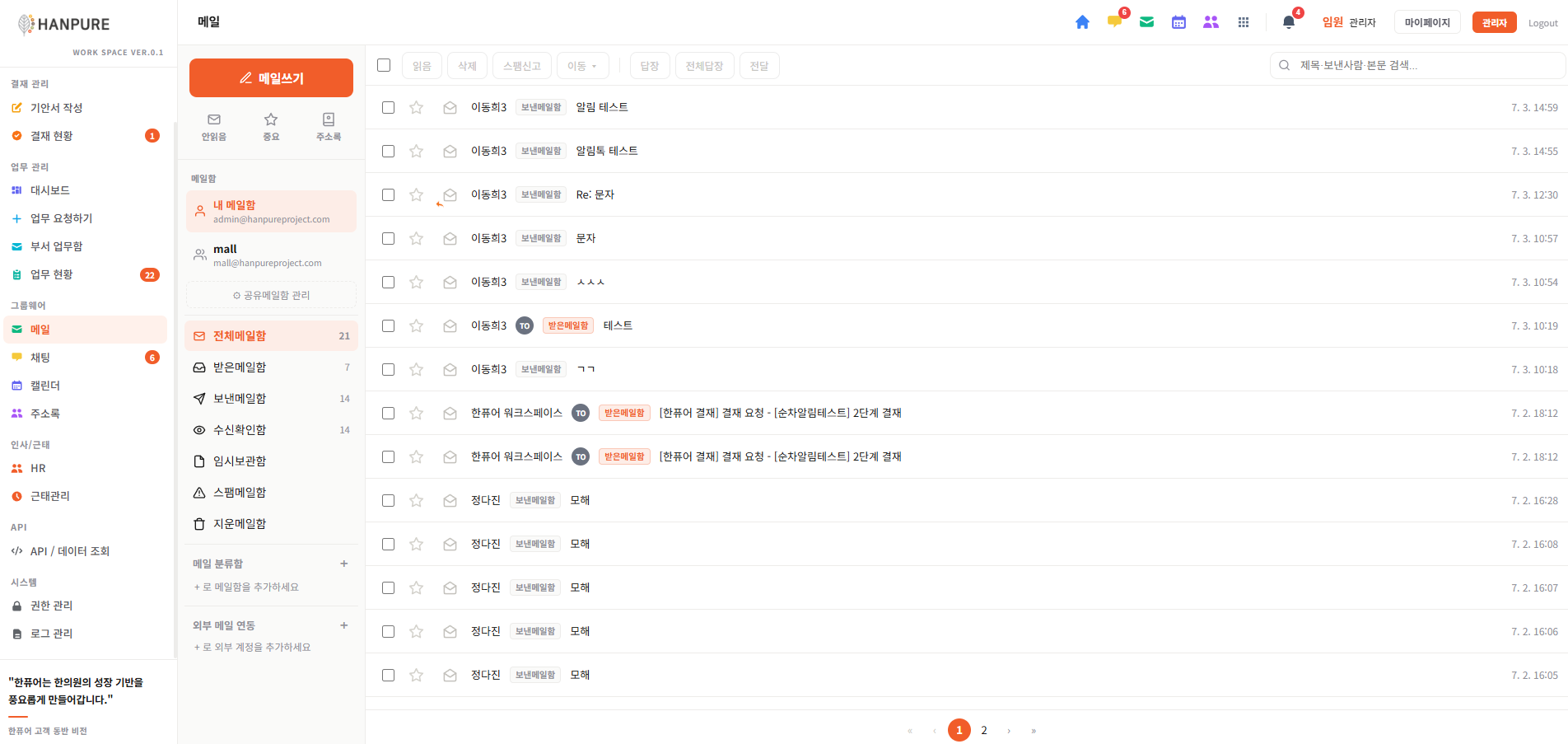Open 주소록 icon under compose button
The width and height of the screenshot is (1568, 744).
(x=329, y=127)
